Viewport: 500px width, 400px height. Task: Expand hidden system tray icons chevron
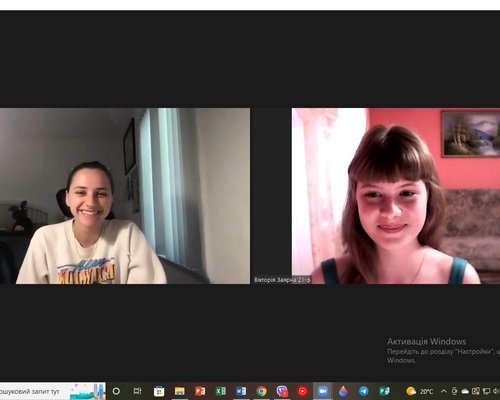(x=444, y=391)
